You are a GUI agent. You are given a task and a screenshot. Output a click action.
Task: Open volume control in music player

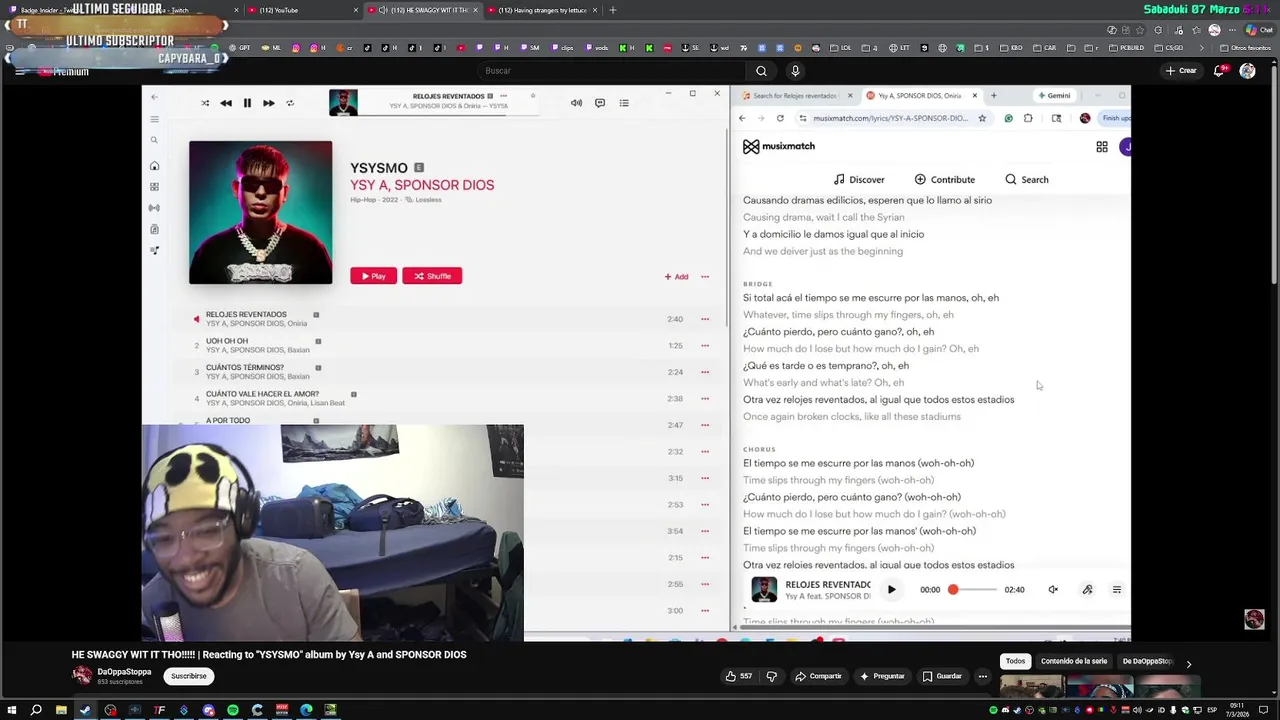pos(576,103)
